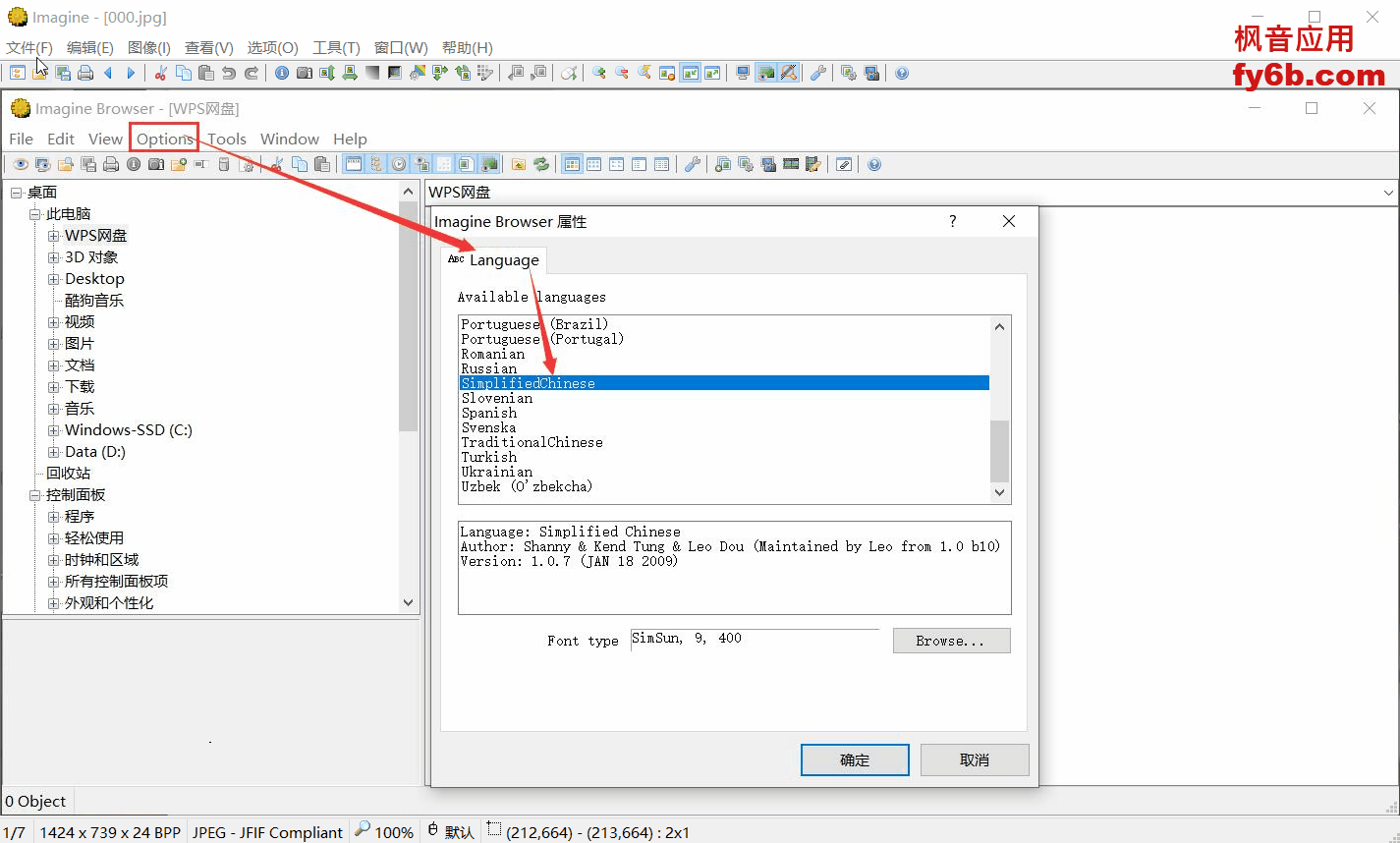Collapse the 此电脑 tree node

tap(35, 214)
